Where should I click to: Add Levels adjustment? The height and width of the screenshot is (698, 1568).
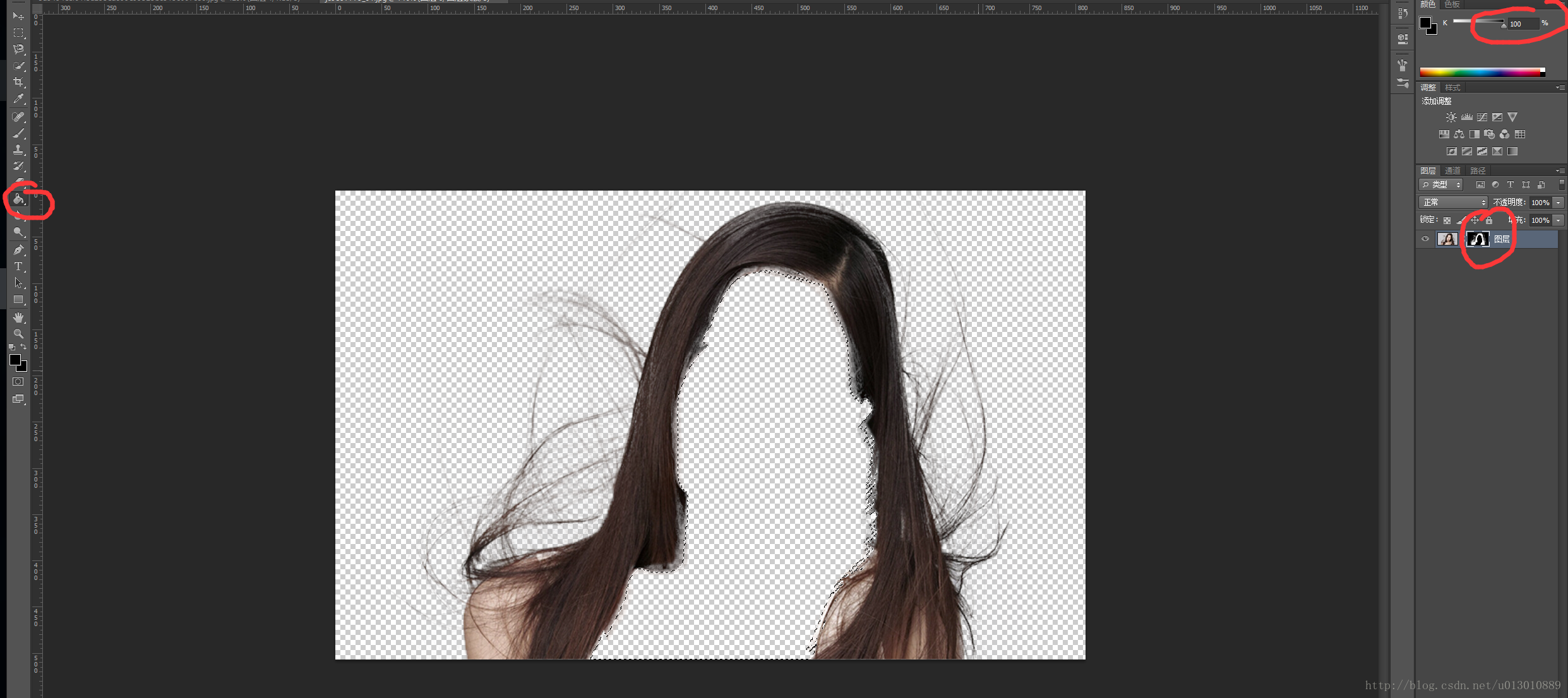click(1467, 117)
